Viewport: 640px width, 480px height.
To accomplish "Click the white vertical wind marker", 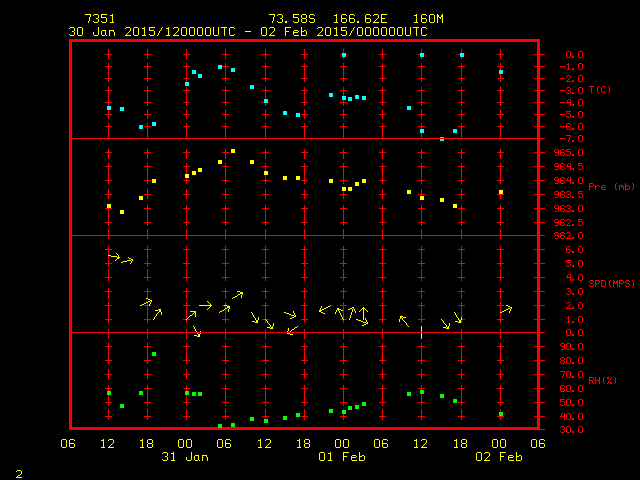I will [421, 329].
